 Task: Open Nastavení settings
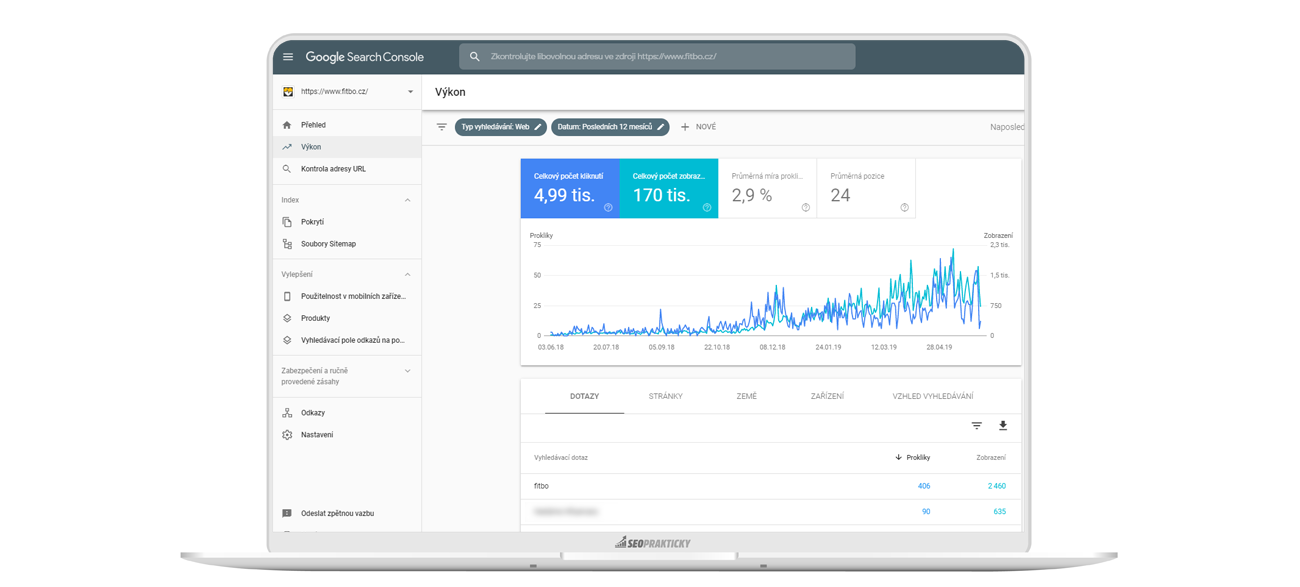coord(347,435)
